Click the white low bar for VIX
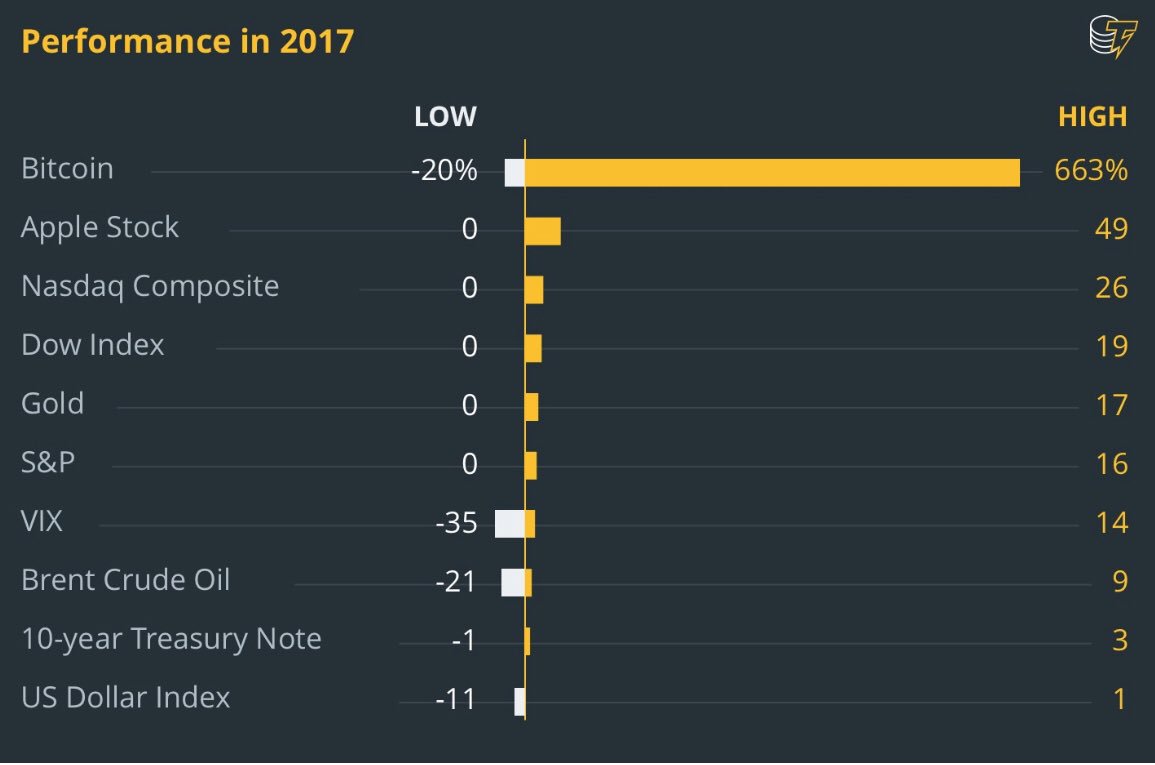This screenshot has height=765, width=1155. point(509,524)
